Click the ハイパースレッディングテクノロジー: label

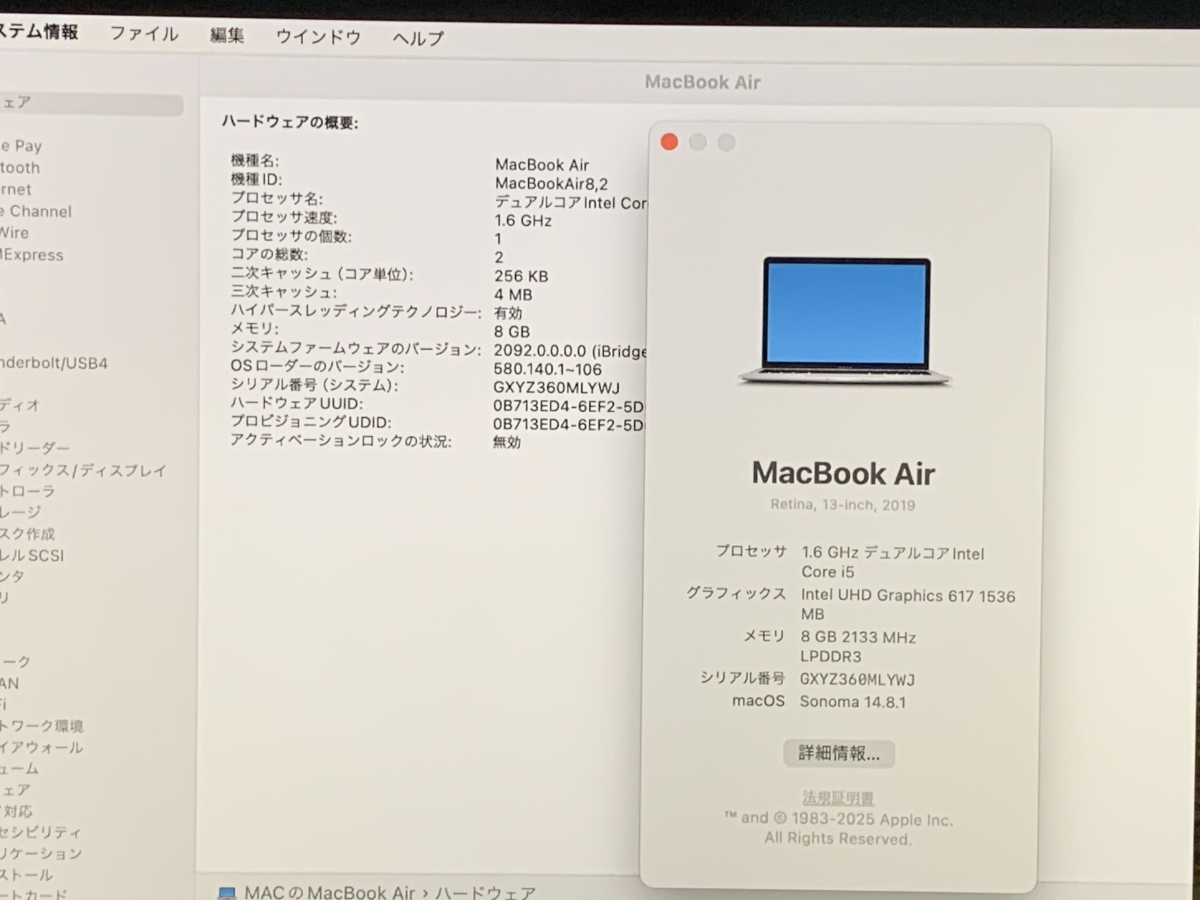click(356, 311)
